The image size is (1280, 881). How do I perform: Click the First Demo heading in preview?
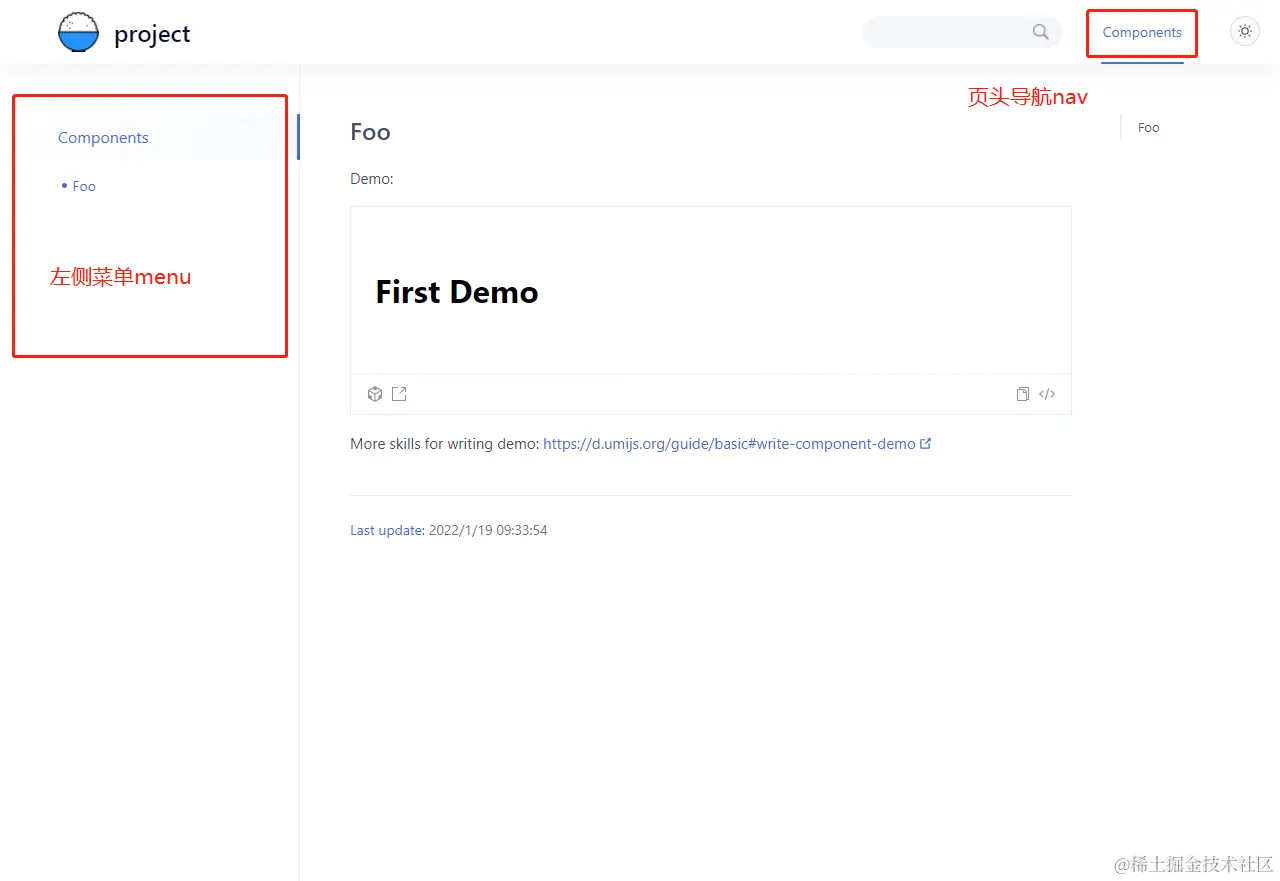pyautogui.click(x=457, y=292)
